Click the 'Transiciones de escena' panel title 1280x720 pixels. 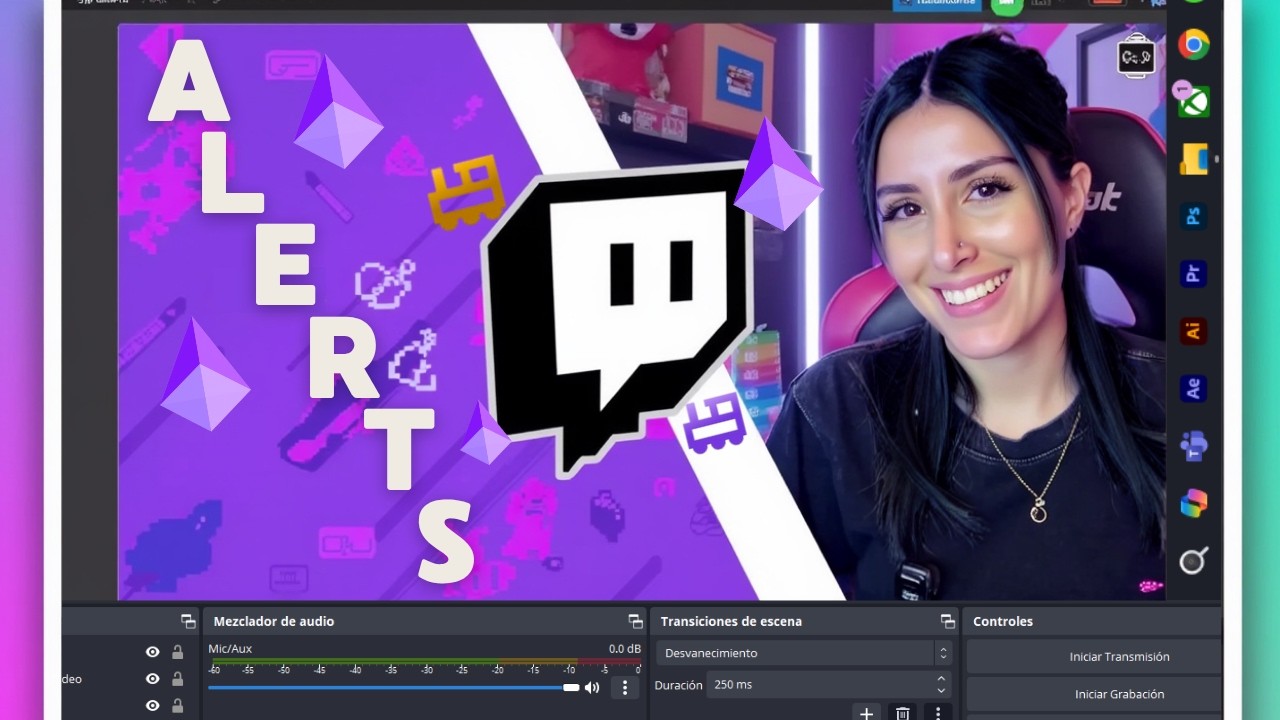(x=731, y=621)
